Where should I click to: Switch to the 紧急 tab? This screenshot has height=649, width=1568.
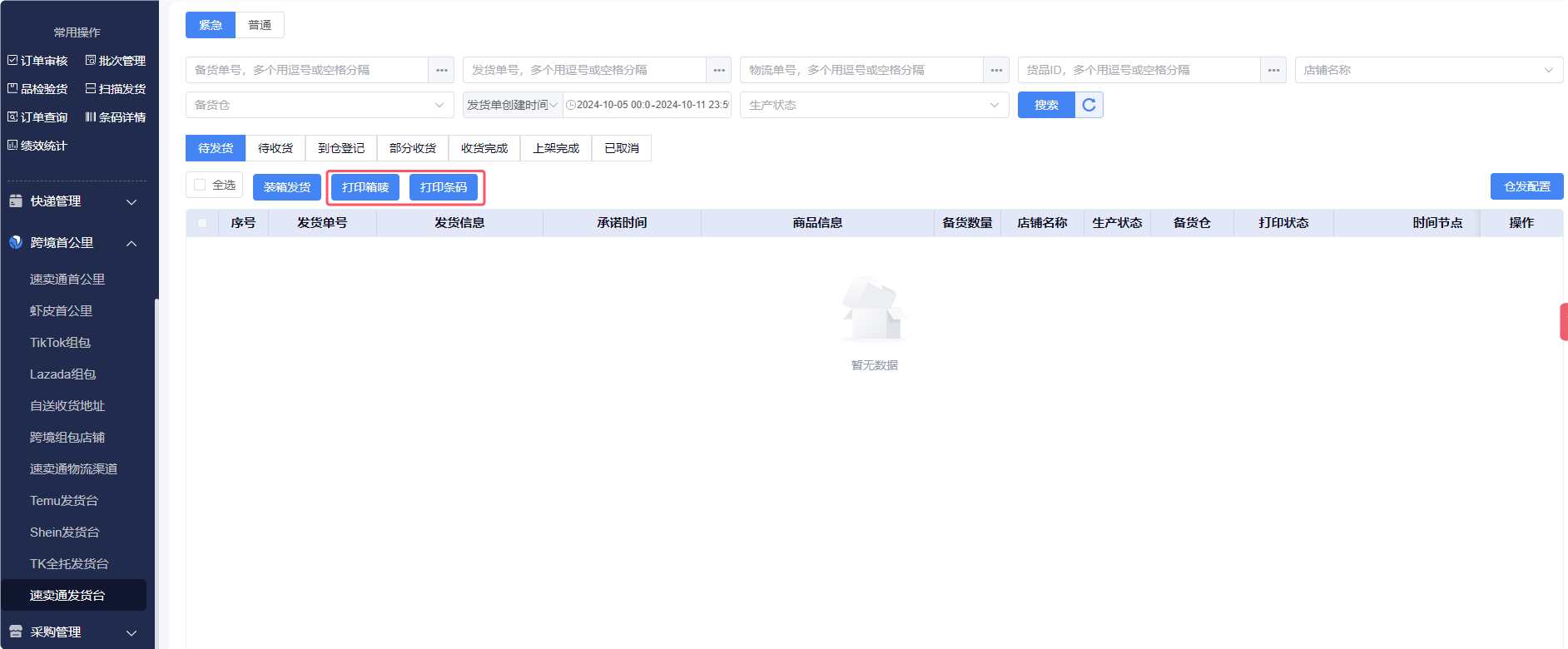tap(211, 25)
